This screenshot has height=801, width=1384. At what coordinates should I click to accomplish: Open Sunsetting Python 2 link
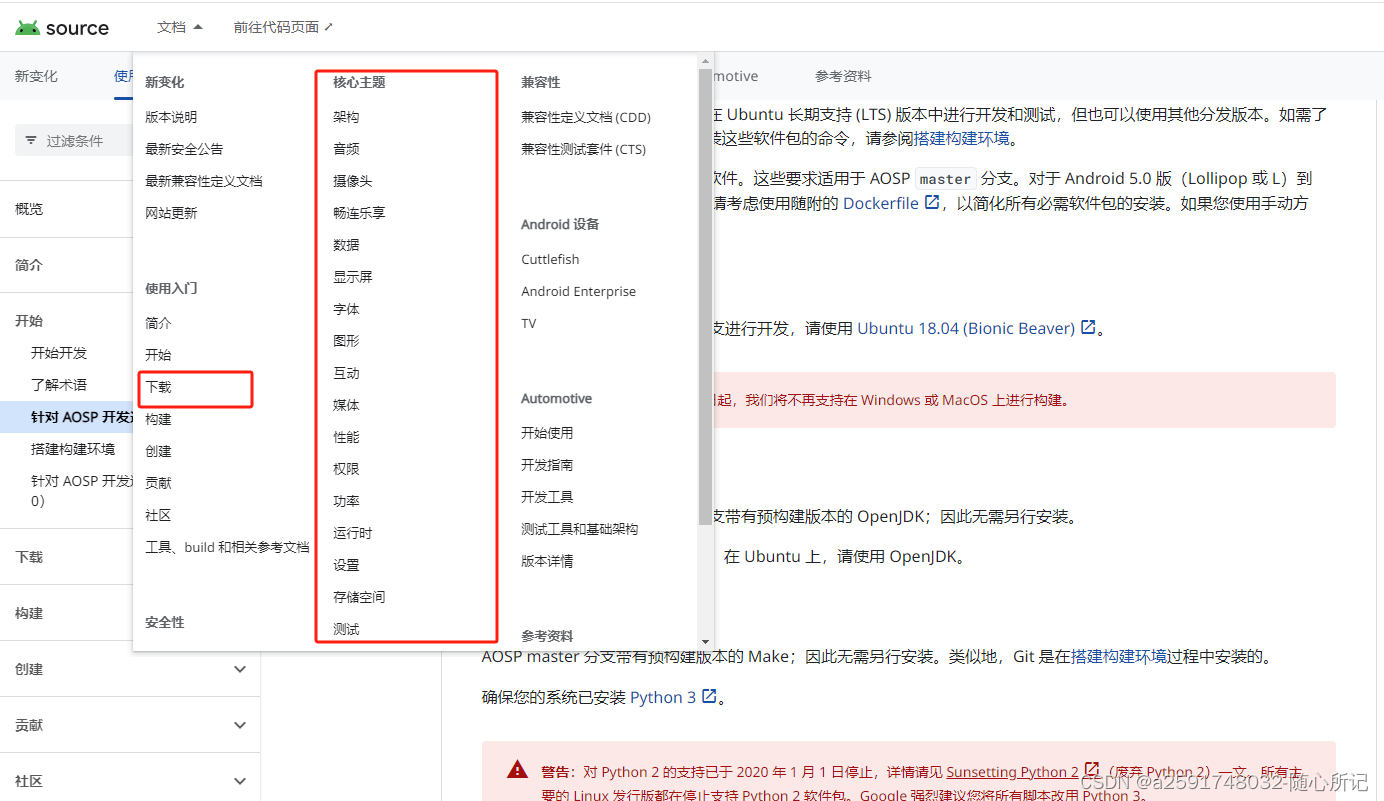(1012, 772)
